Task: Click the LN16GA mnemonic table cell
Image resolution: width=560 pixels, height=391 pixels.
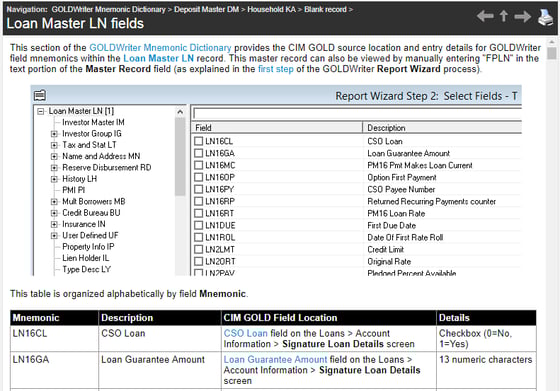Action: [54, 370]
